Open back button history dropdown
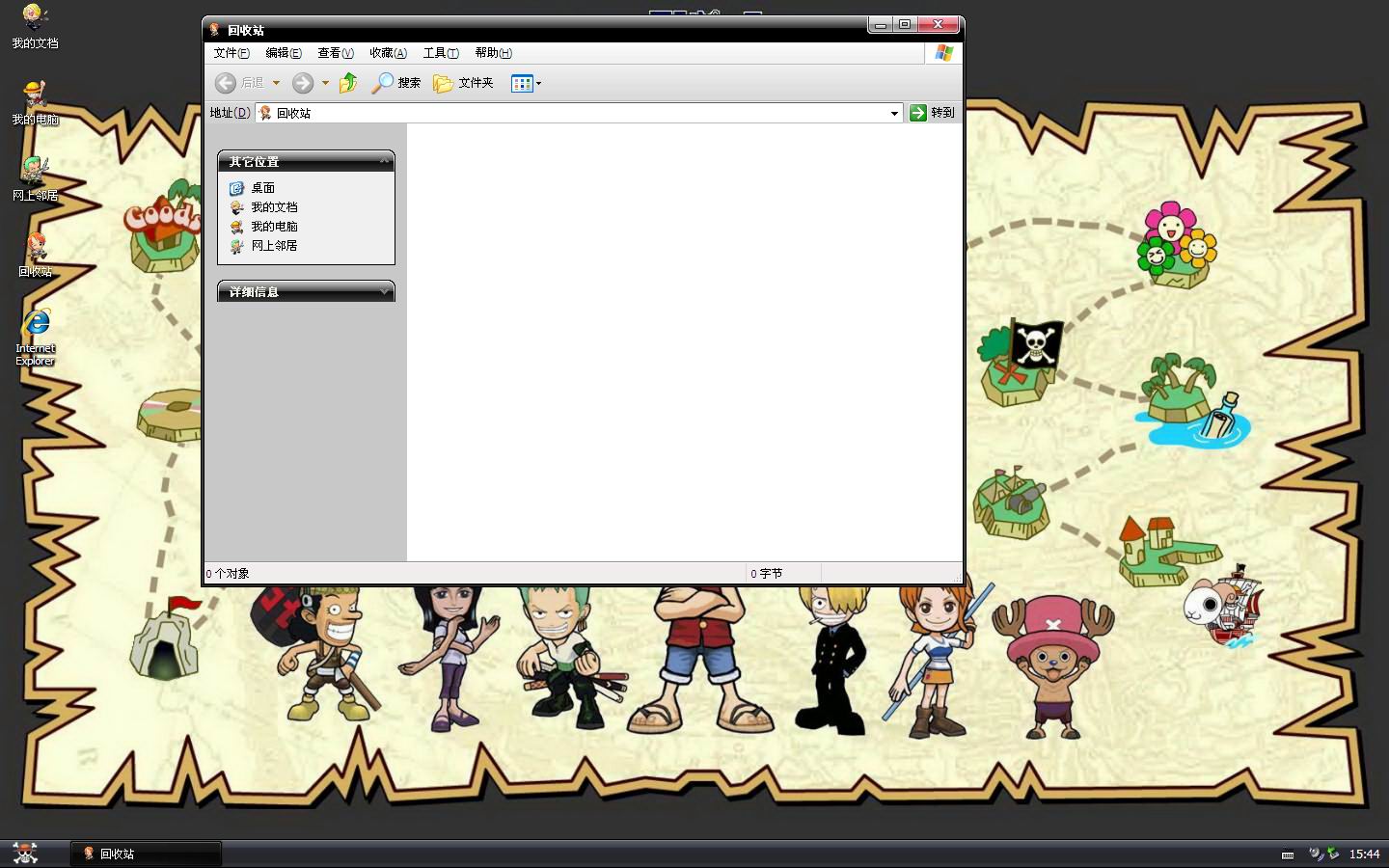1389x868 pixels. pyautogui.click(x=276, y=83)
